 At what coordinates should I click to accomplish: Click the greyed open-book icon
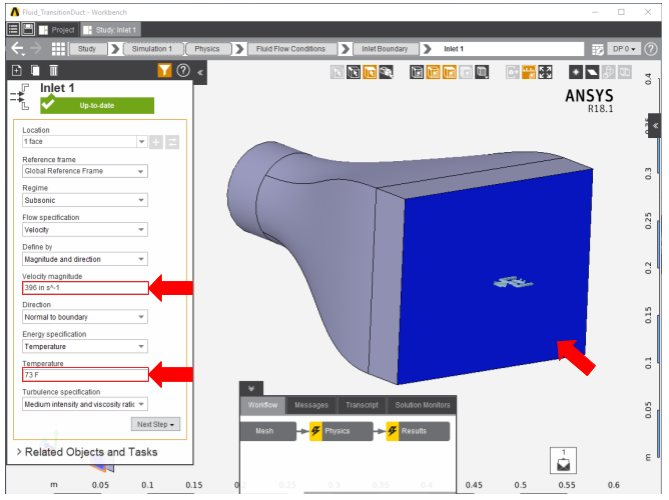pyautogui.click(x=624, y=72)
